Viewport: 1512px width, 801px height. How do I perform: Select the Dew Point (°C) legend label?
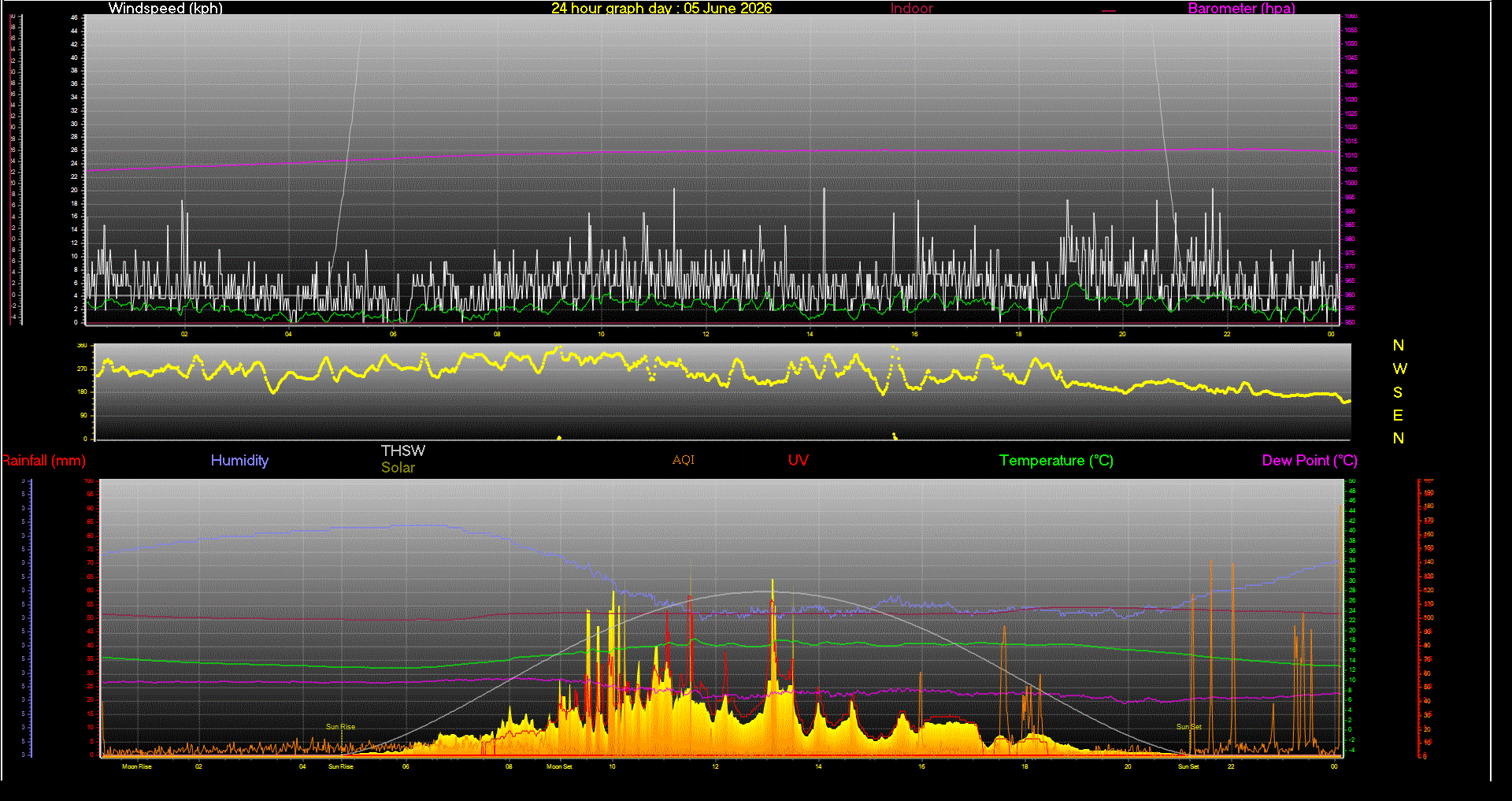1310,461
